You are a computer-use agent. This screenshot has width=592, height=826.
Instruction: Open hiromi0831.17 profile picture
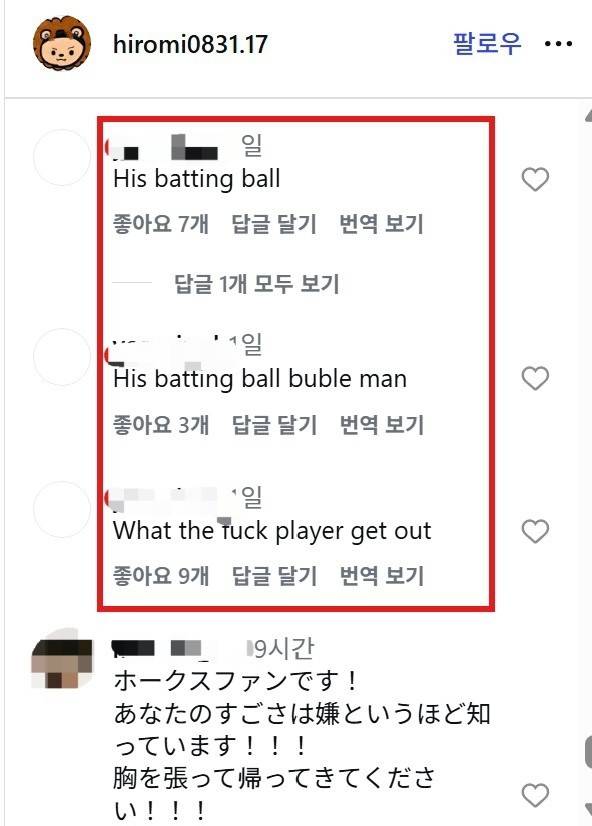62,43
